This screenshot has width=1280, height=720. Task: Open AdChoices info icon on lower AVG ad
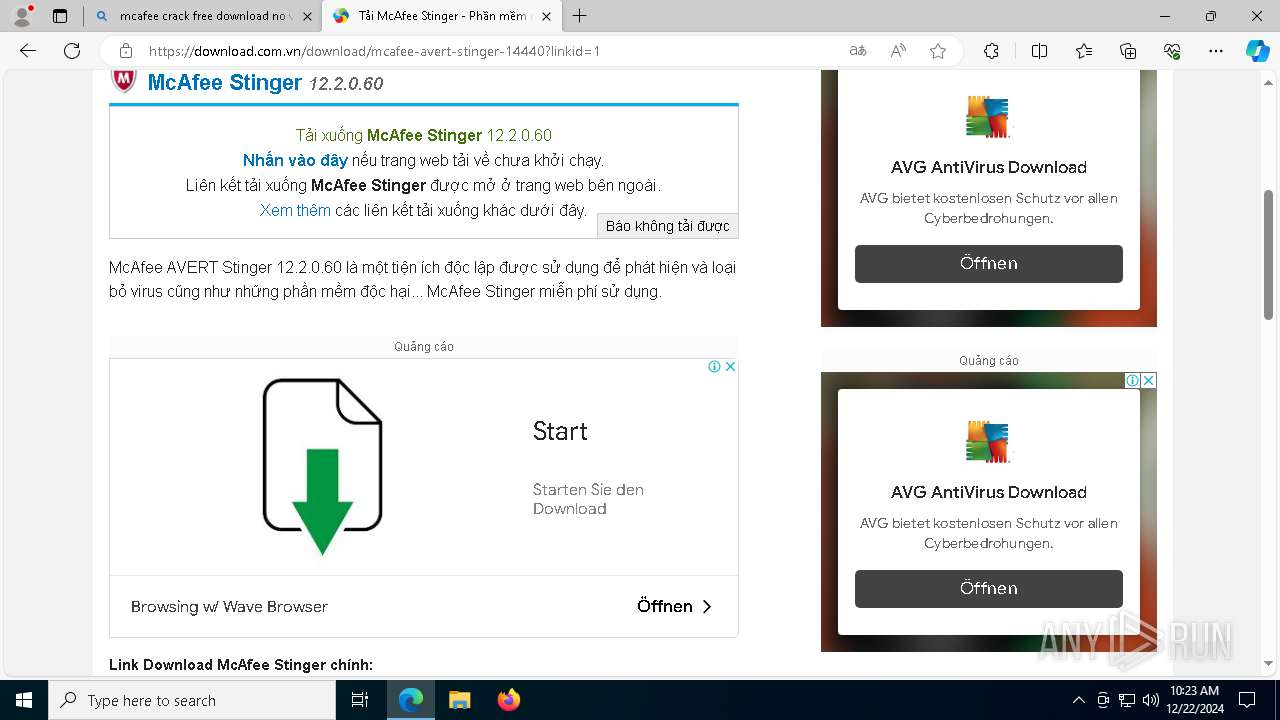[1132, 380]
